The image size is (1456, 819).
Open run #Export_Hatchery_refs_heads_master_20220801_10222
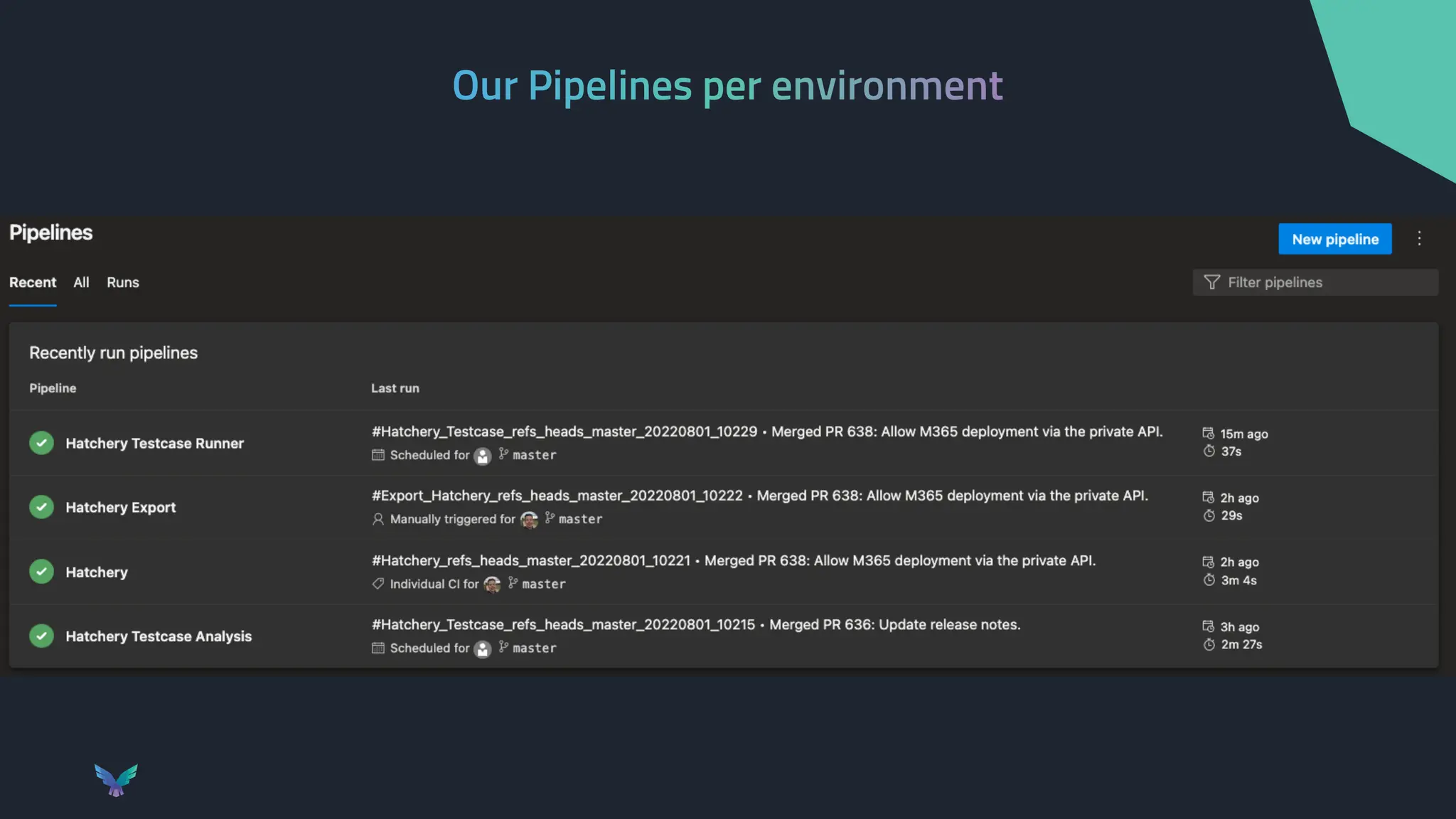click(x=557, y=496)
